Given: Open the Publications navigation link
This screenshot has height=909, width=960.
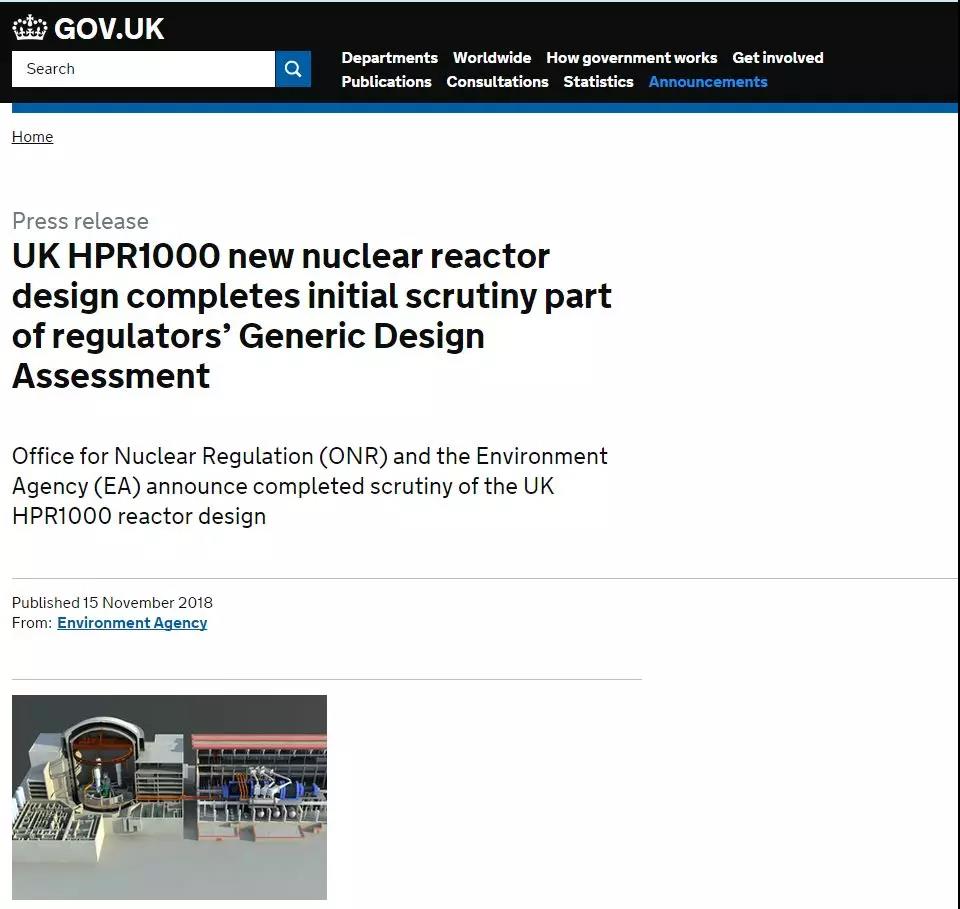Looking at the screenshot, I should tap(386, 81).
